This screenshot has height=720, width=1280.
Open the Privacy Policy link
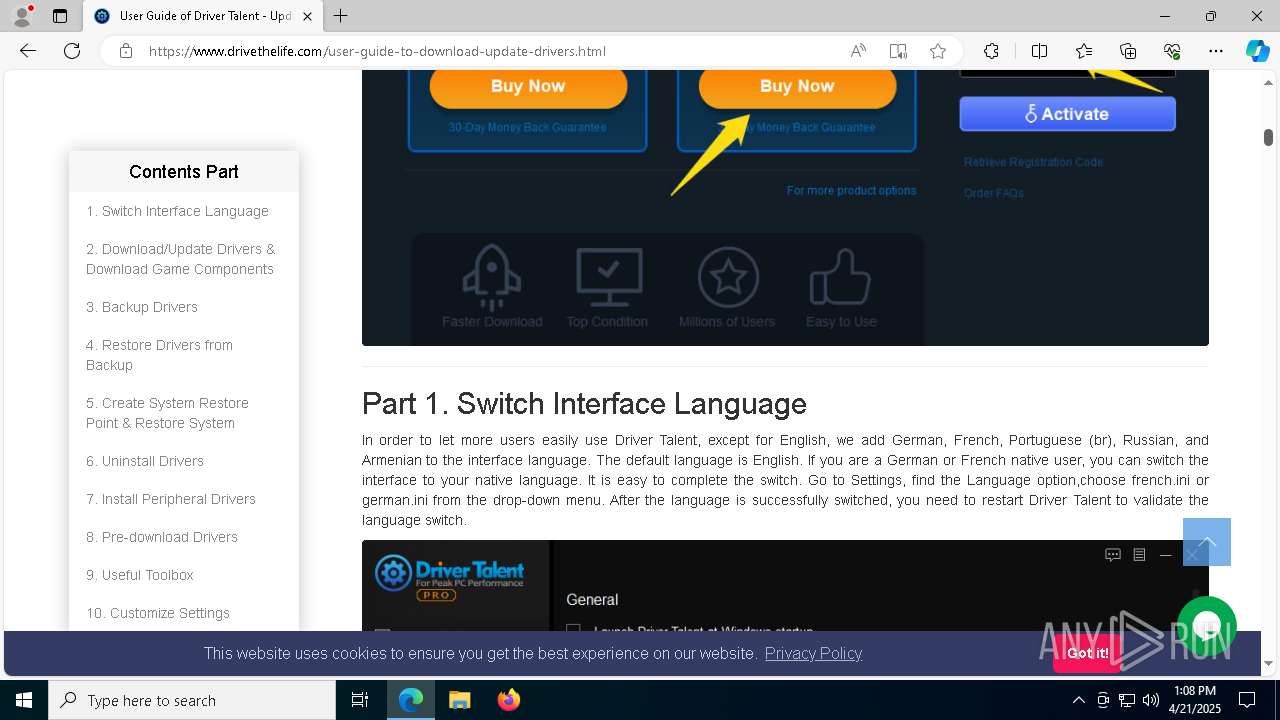click(x=813, y=653)
